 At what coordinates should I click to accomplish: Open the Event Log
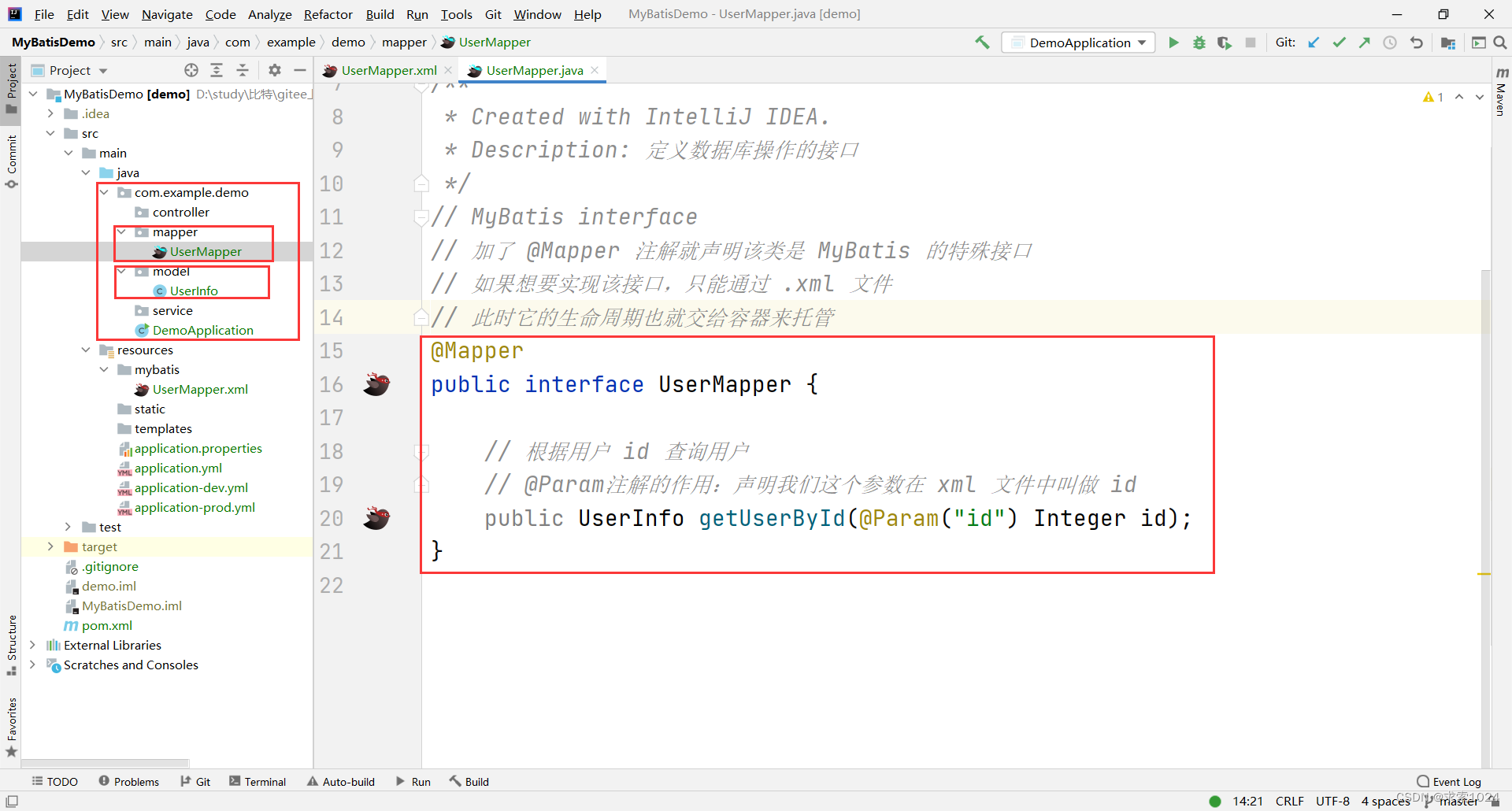[1449, 781]
